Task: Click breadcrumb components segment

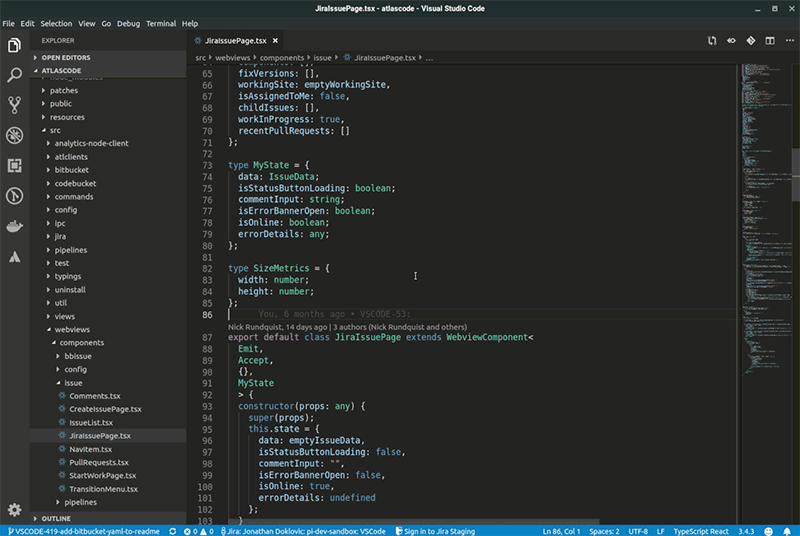Action: (x=282, y=58)
